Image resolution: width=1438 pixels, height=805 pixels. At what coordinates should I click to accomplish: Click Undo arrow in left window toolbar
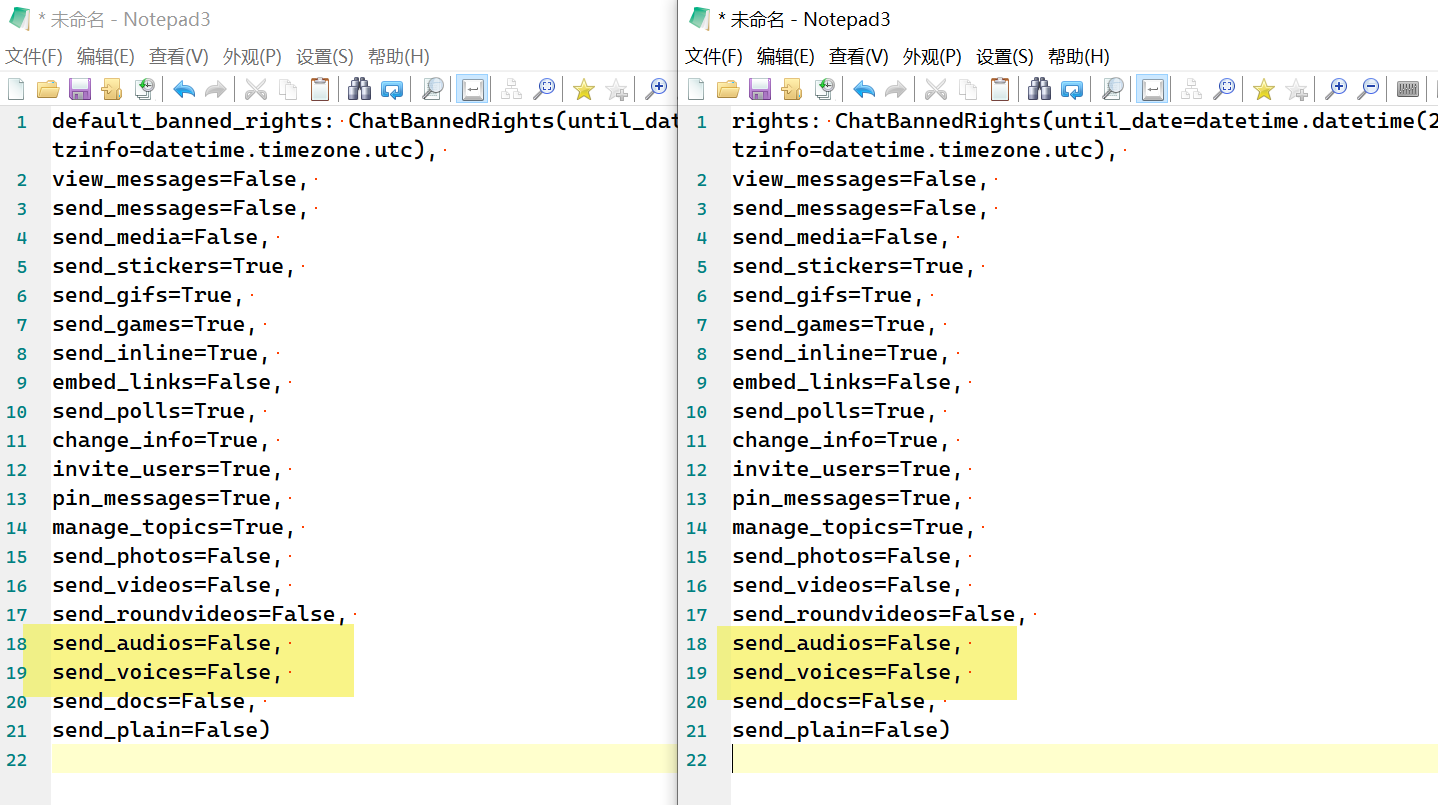[x=184, y=90]
